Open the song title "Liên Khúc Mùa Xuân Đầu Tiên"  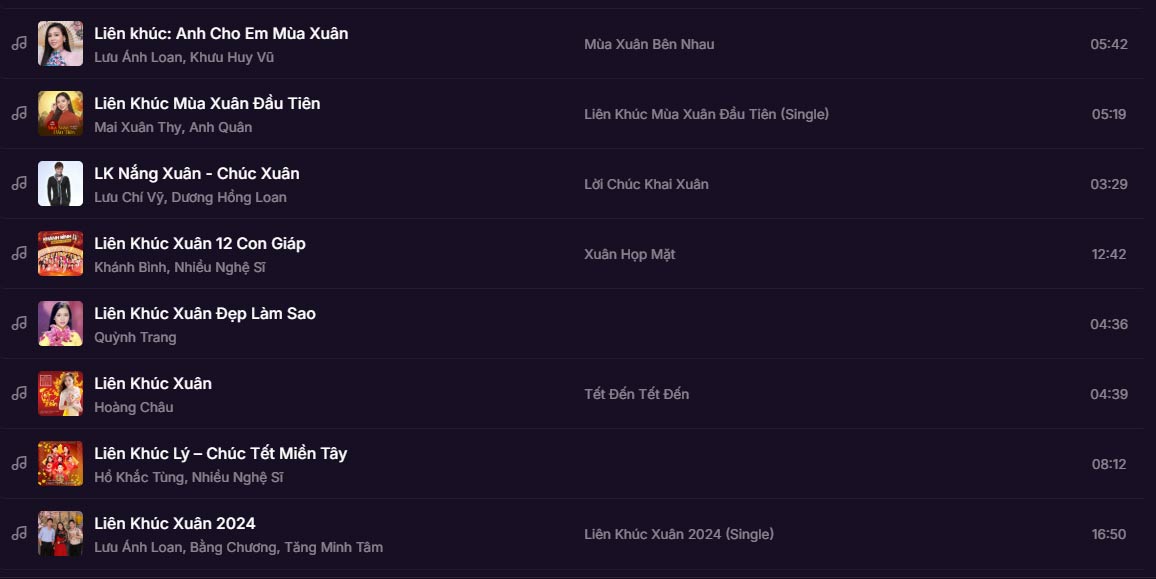coord(207,103)
